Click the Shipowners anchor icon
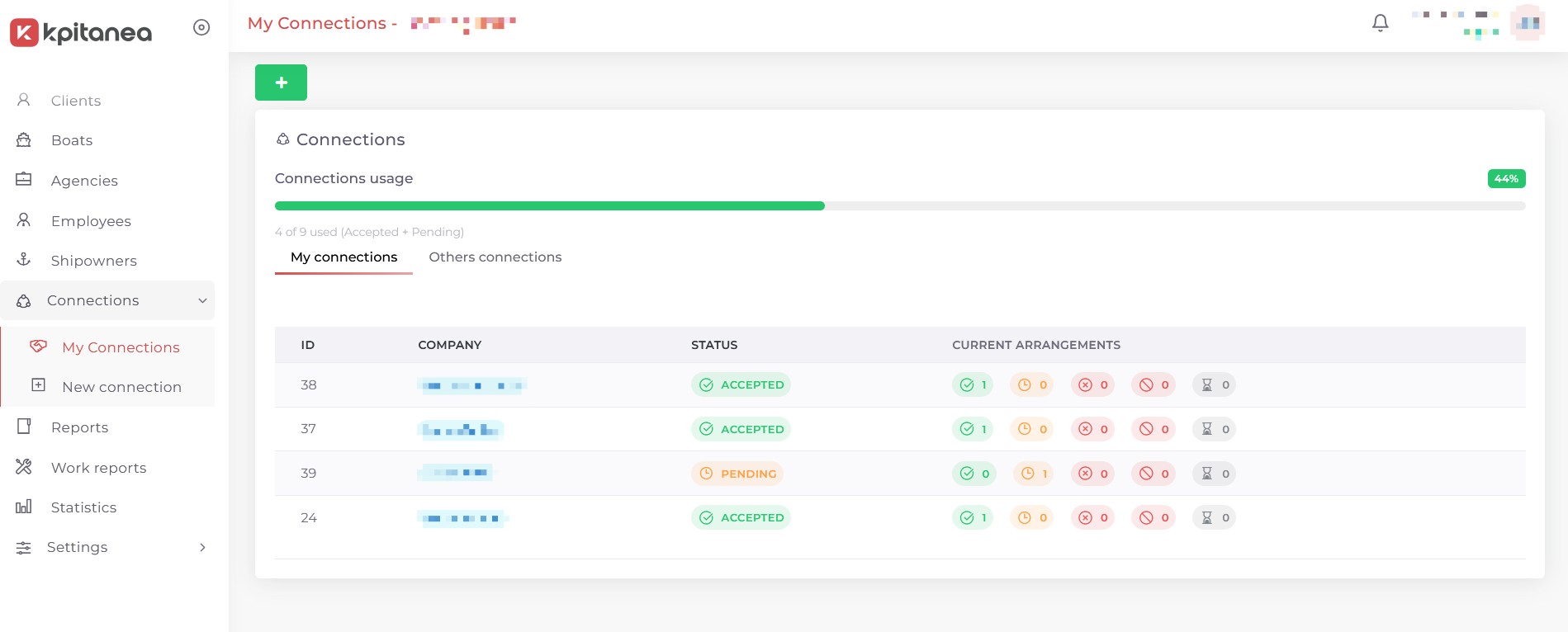The image size is (1568, 632). pyautogui.click(x=24, y=260)
